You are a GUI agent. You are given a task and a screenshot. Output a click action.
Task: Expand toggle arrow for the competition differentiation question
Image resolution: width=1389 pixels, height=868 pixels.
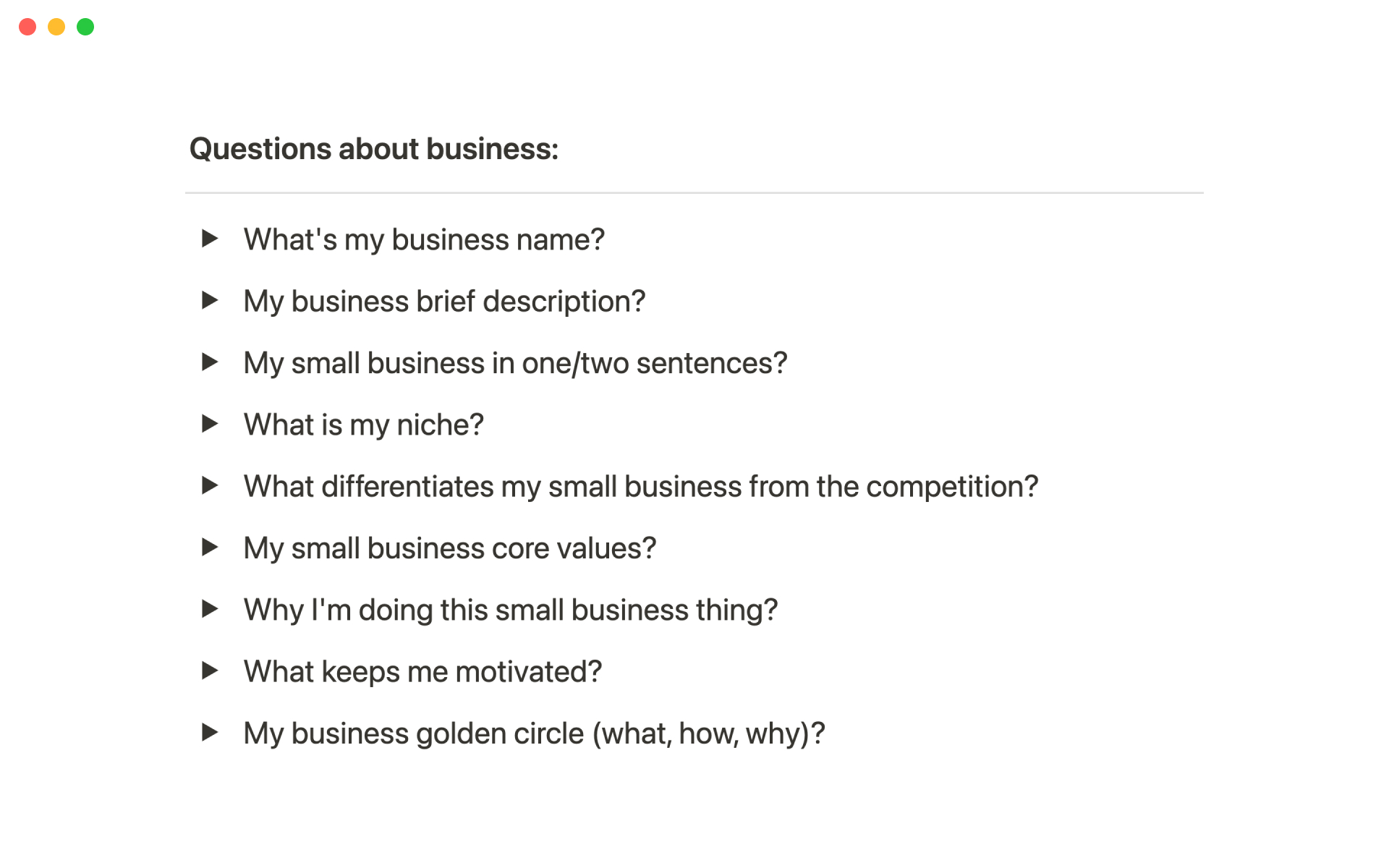pos(210,485)
